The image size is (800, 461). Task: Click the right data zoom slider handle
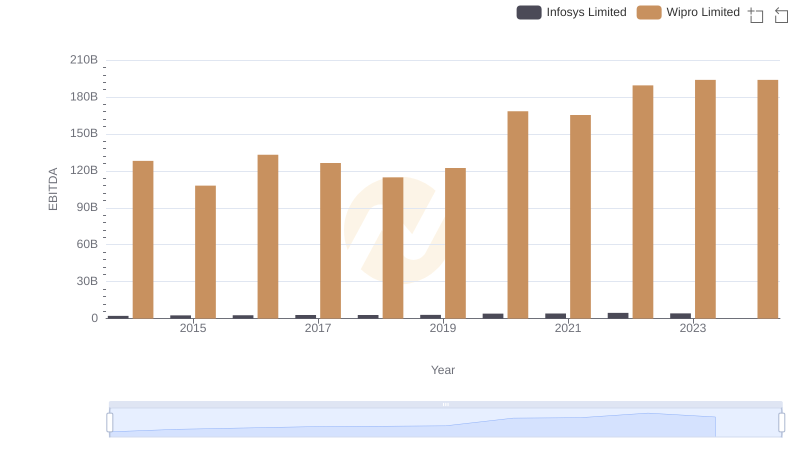782,423
